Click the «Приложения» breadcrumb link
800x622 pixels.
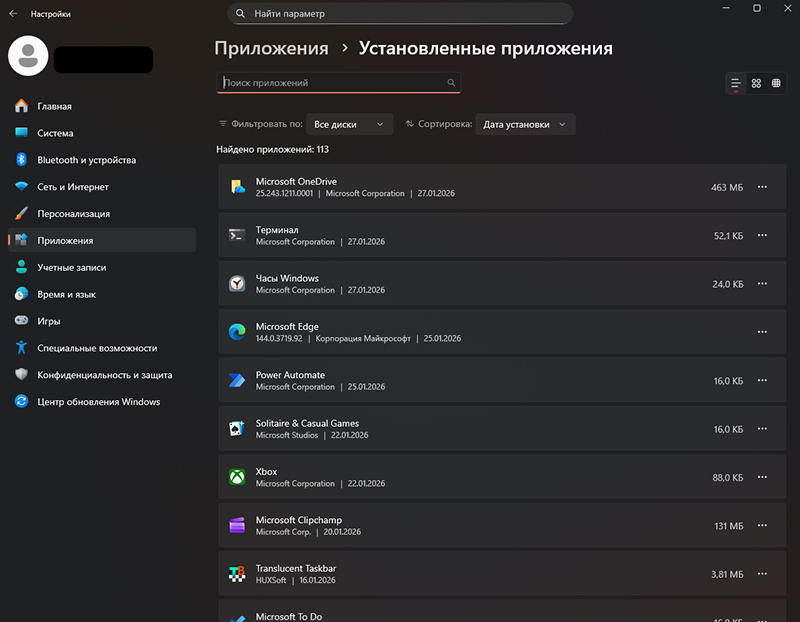(x=268, y=47)
